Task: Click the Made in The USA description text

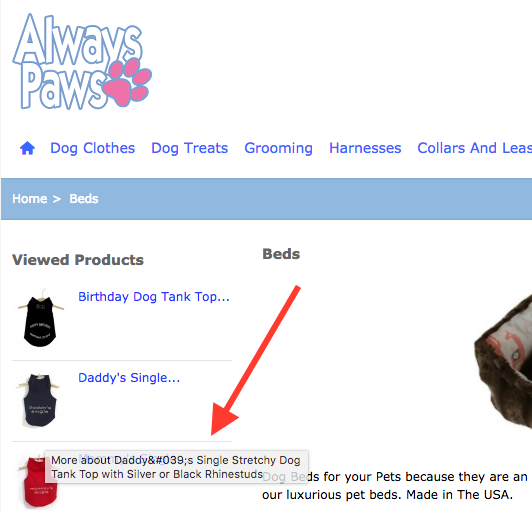Action: point(459,495)
